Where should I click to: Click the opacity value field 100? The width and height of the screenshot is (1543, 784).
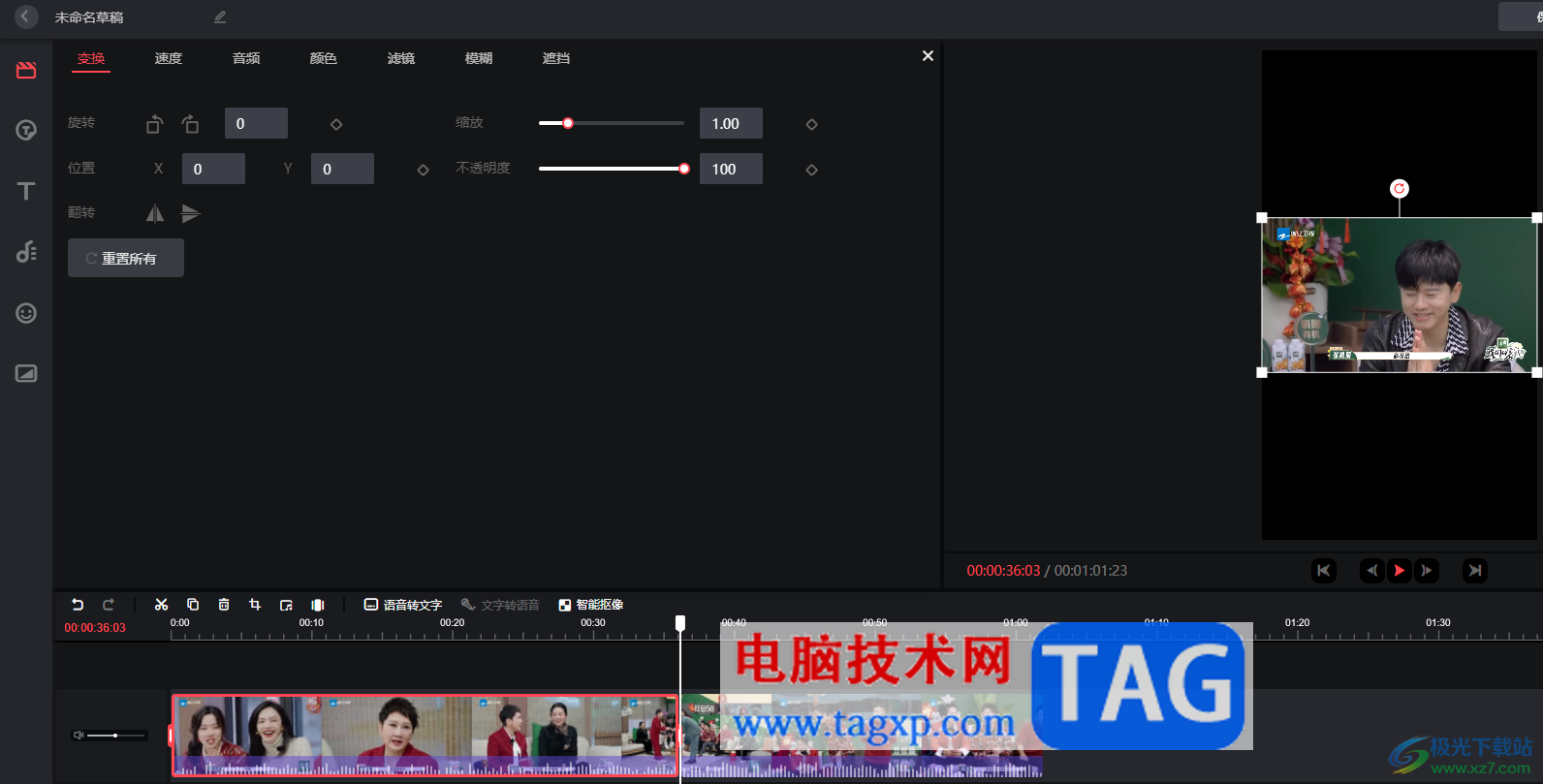click(x=731, y=169)
